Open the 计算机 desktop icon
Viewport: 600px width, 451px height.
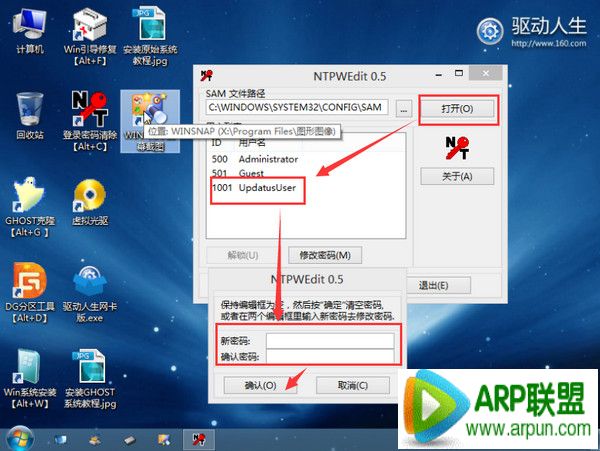pos(30,32)
